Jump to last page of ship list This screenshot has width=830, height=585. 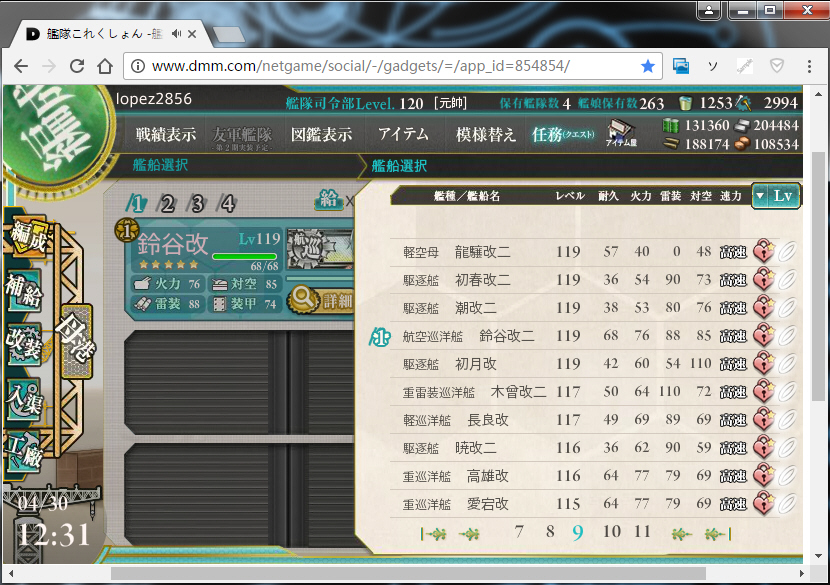tap(718, 534)
